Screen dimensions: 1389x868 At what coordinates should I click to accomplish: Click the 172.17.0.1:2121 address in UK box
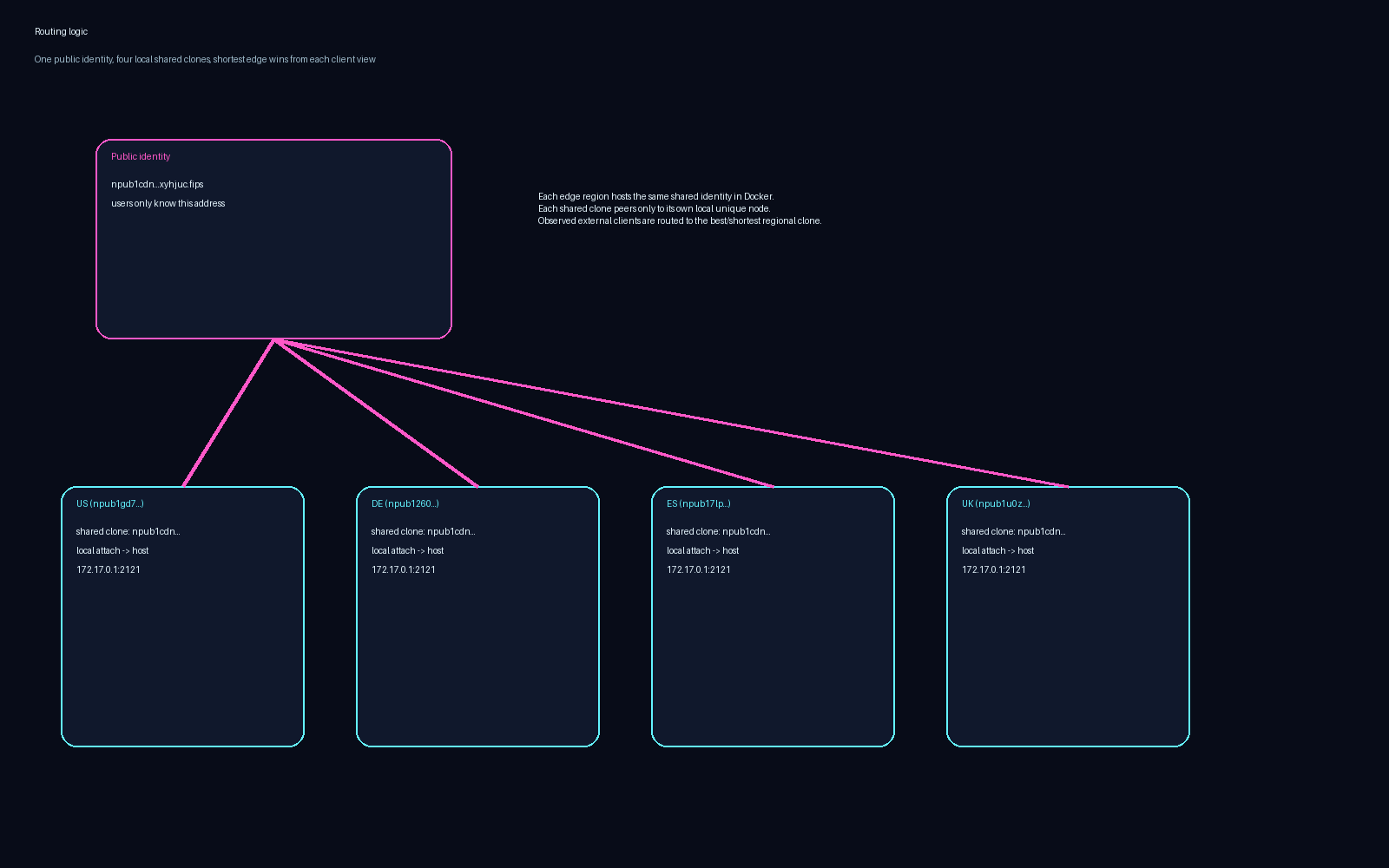pyautogui.click(x=993, y=569)
